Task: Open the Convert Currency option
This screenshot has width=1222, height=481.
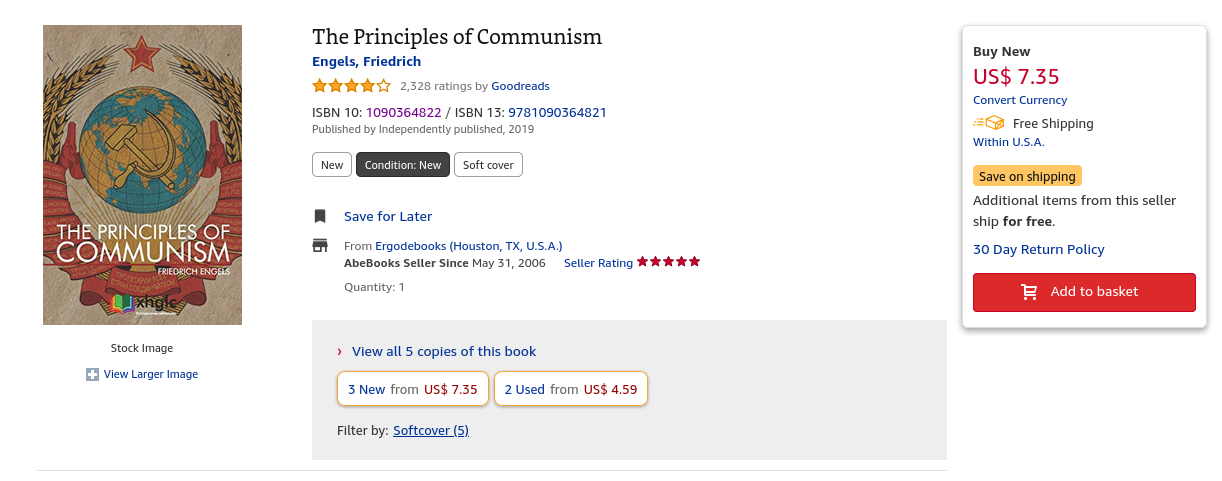Action: pyautogui.click(x=1020, y=100)
